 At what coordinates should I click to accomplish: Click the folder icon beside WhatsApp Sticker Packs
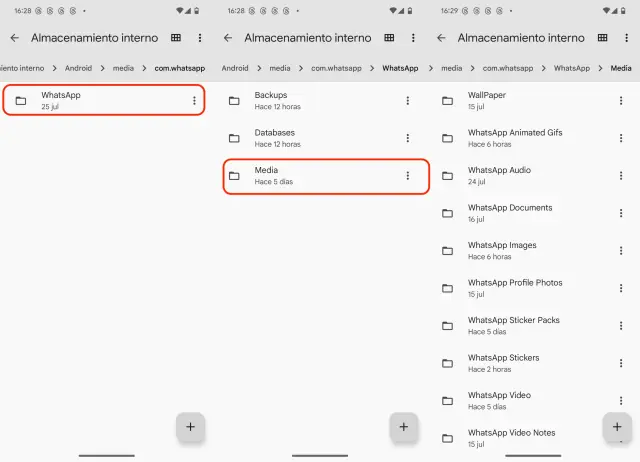pos(447,326)
